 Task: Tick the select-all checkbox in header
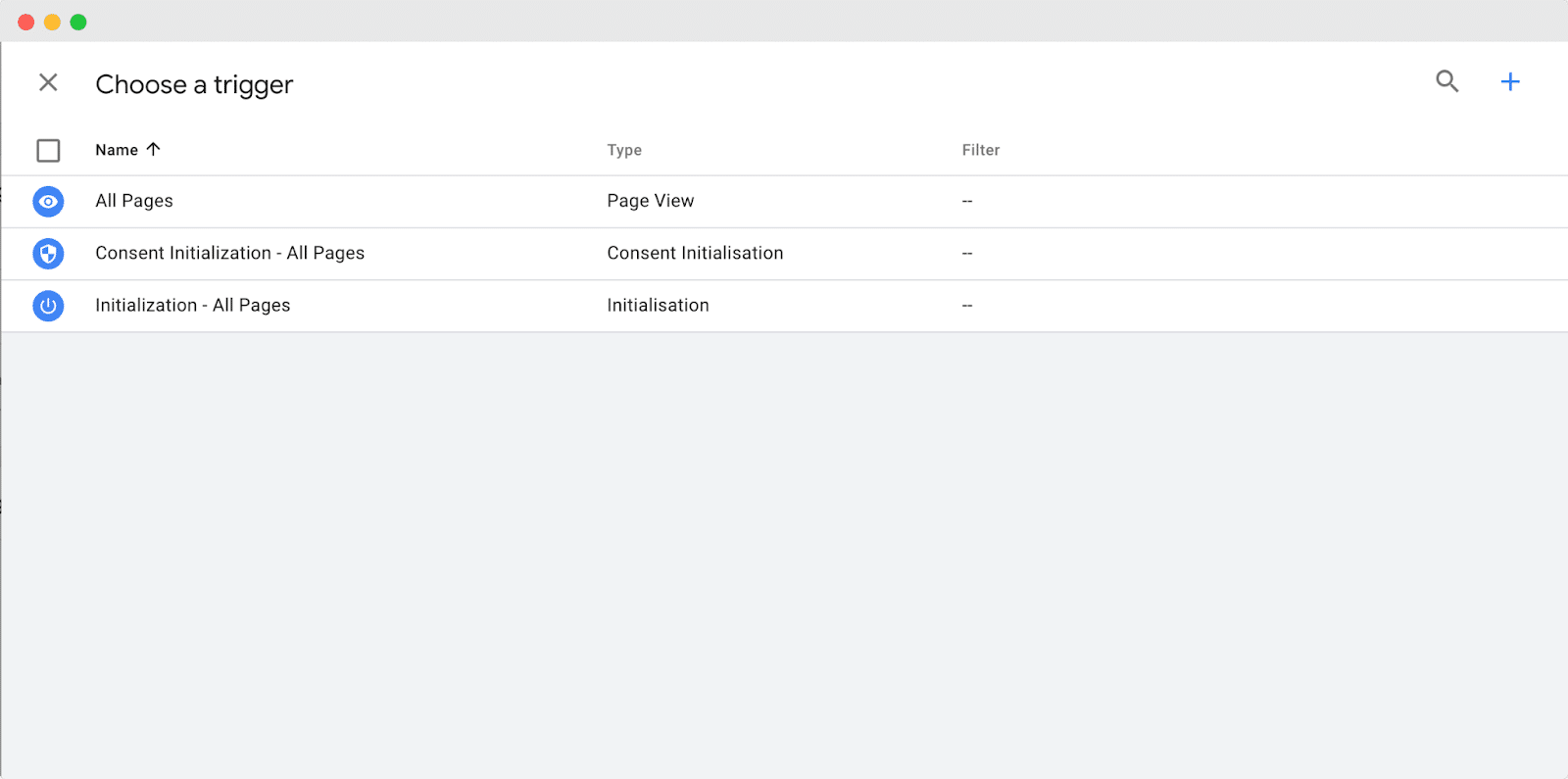pos(48,150)
